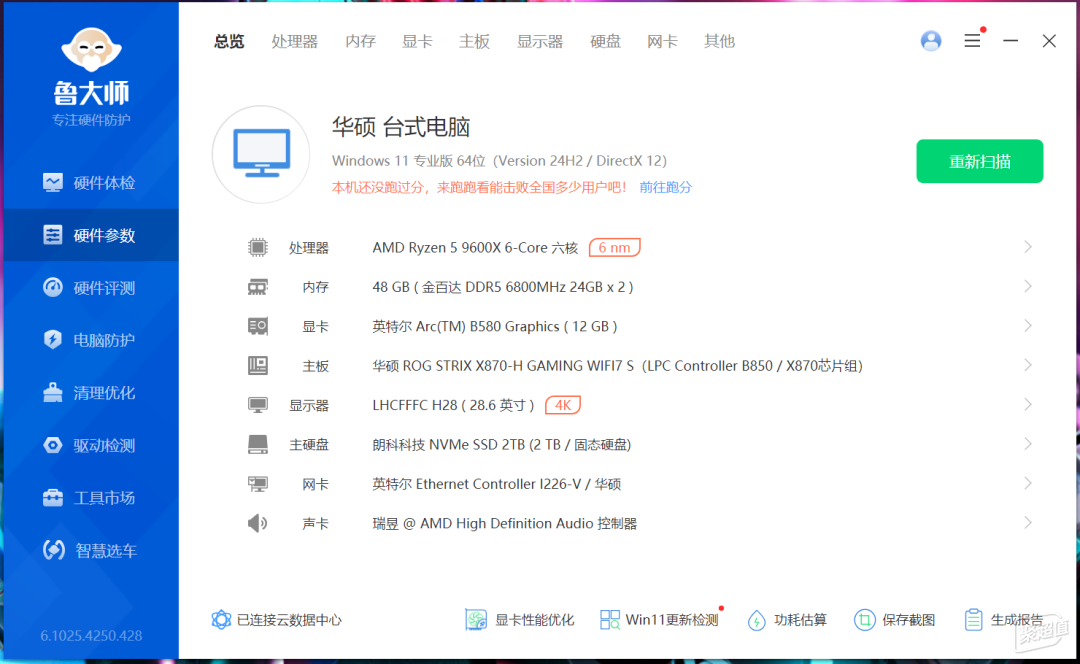This screenshot has height=664, width=1080.
Task: Click the 内存 memory module icon
Action: (258, 287)
